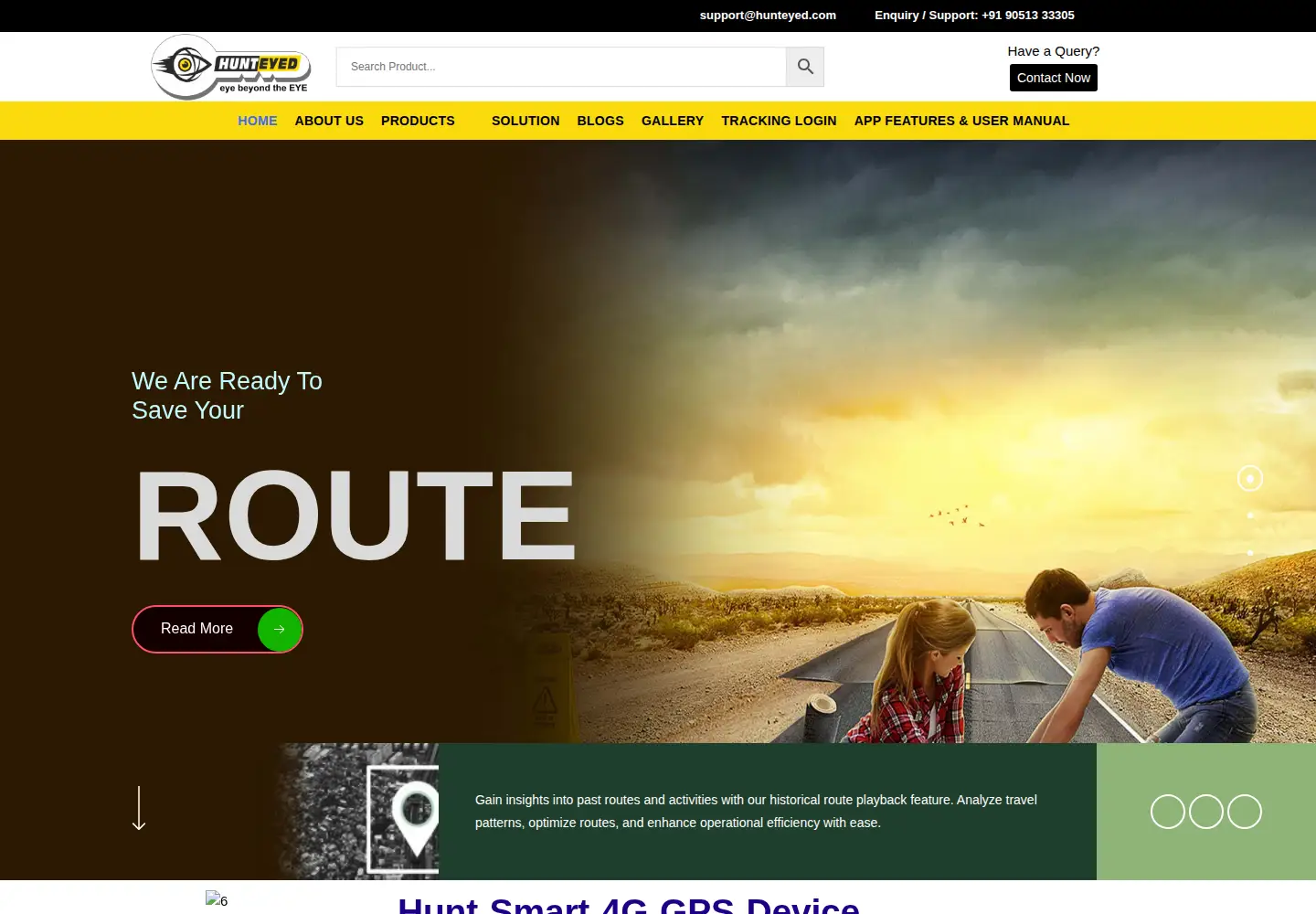Click the "We Are Ready To Save Your" text
This screenshot has width=1316, height=914.
coord(227,396)
